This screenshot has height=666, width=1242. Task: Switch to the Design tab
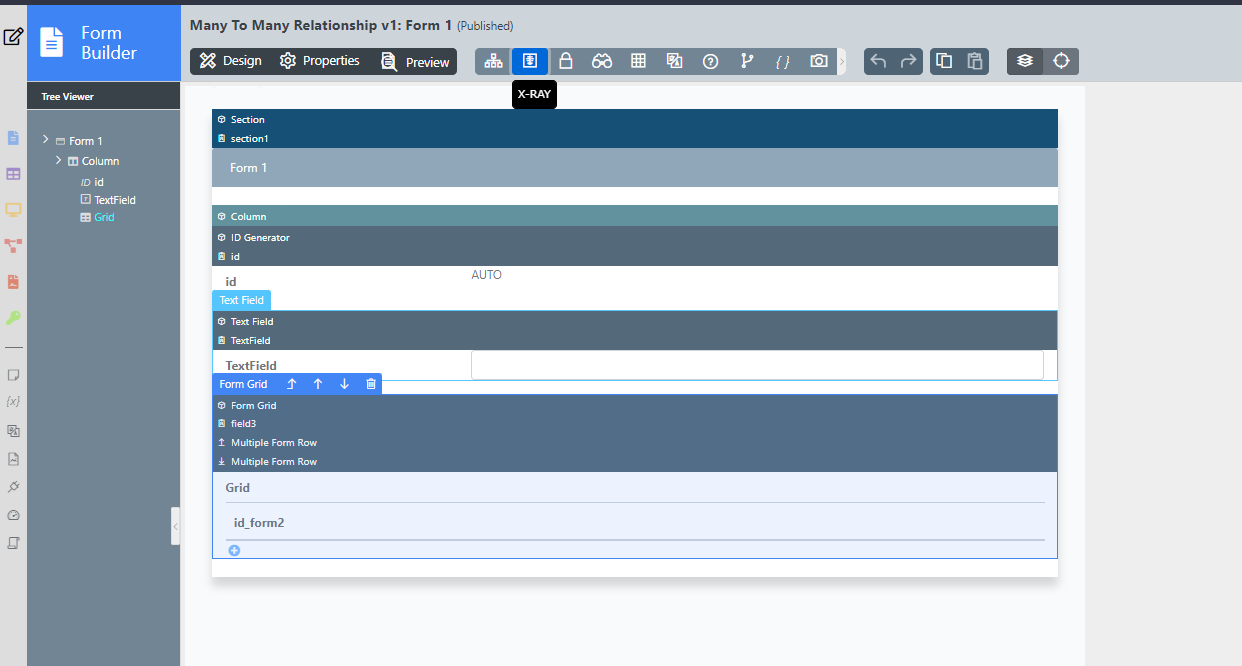pos(231,61)
